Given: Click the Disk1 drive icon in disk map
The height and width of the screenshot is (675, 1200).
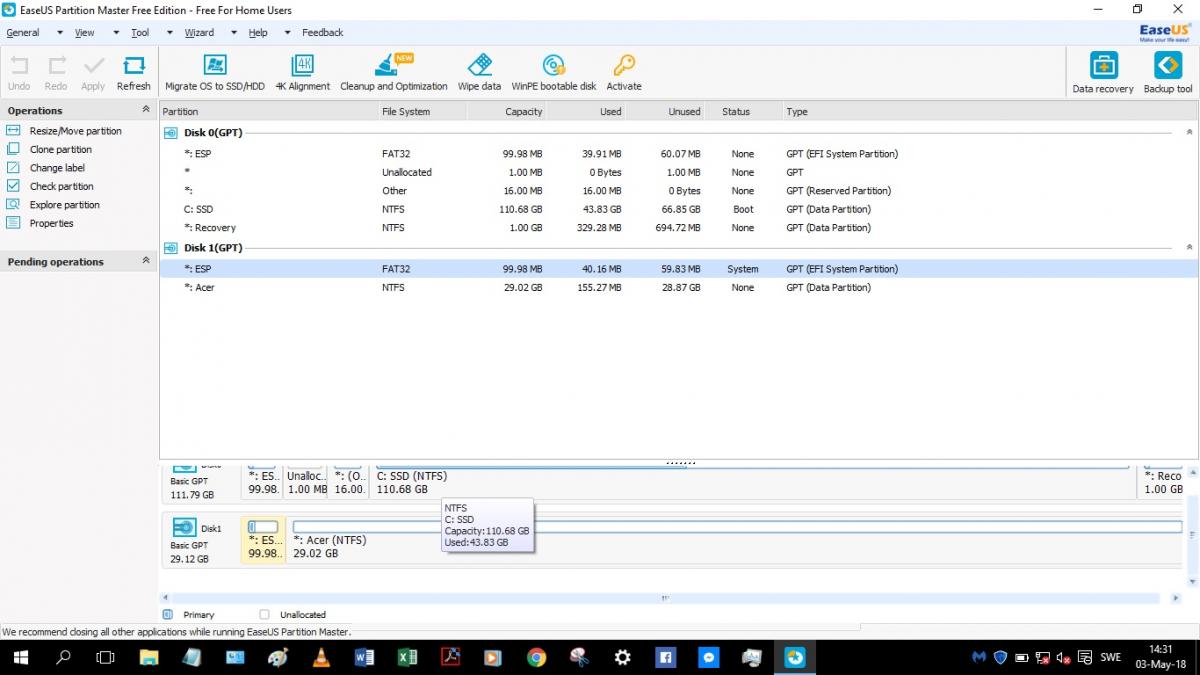Looking at the screenshot, I should pyautogui.click(x=184, y=527).
